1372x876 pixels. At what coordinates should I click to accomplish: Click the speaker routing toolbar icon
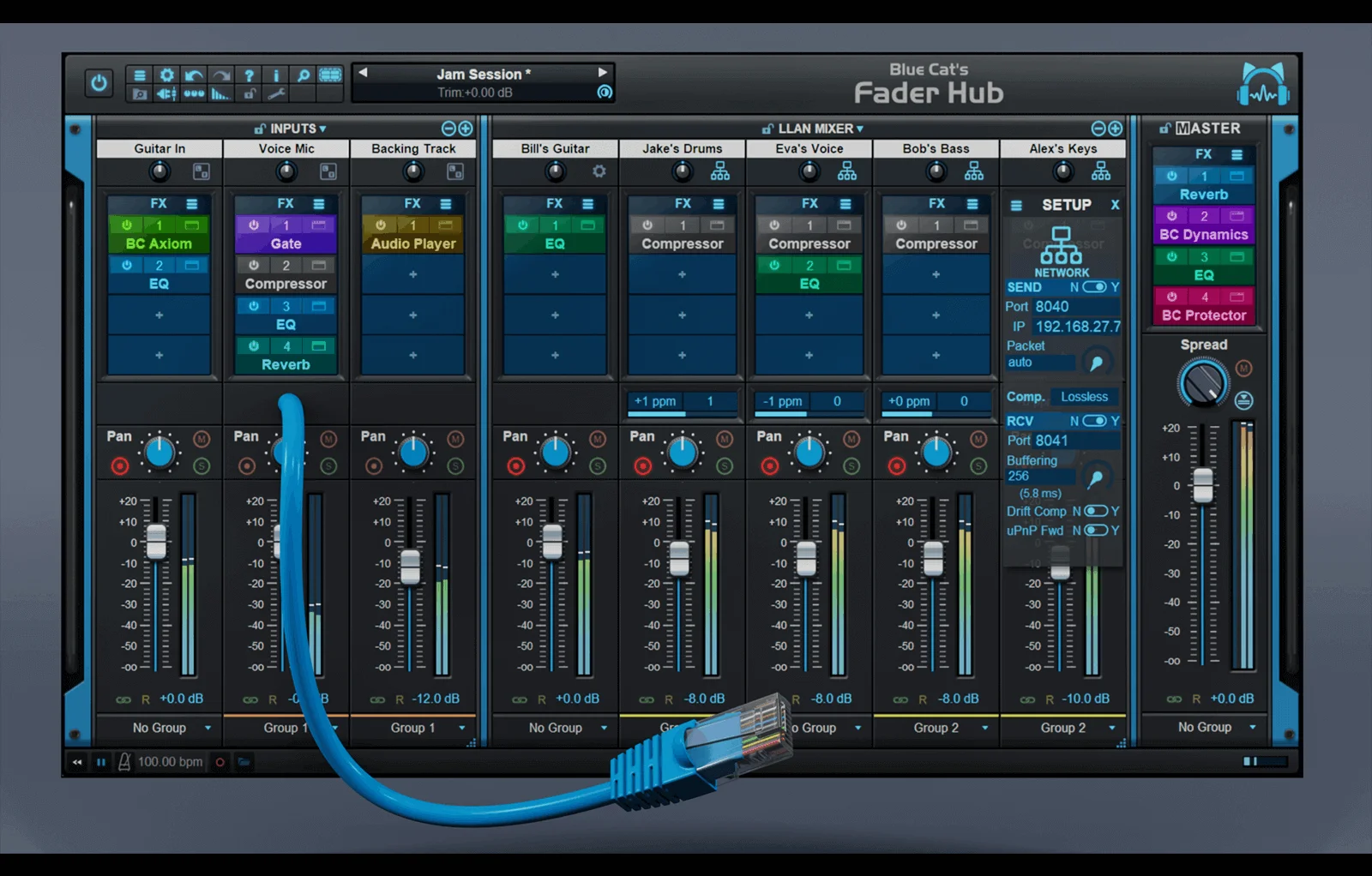[x=166, y=93]
